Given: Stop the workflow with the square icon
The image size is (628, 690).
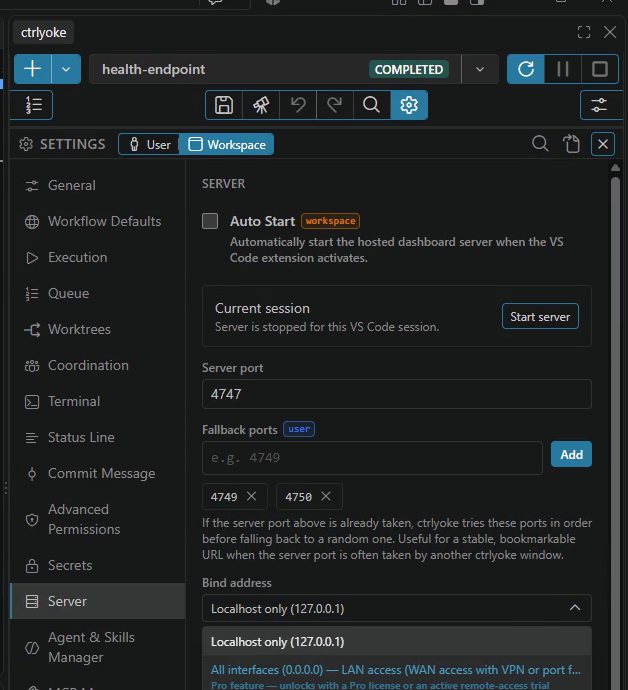Looking at the screenshot, I should [600, 69].
